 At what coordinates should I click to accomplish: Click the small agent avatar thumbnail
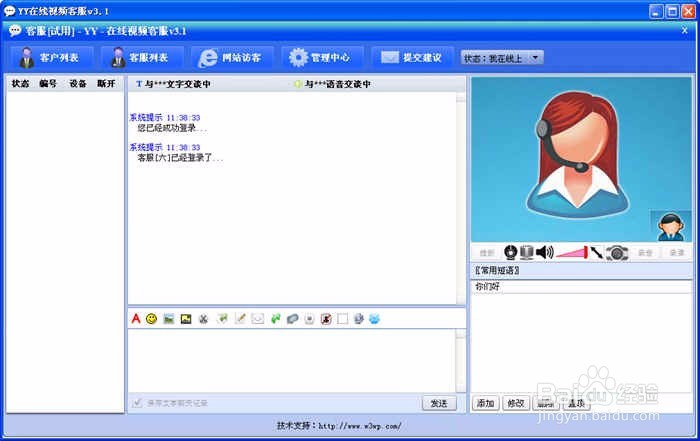tap(671, 227)
